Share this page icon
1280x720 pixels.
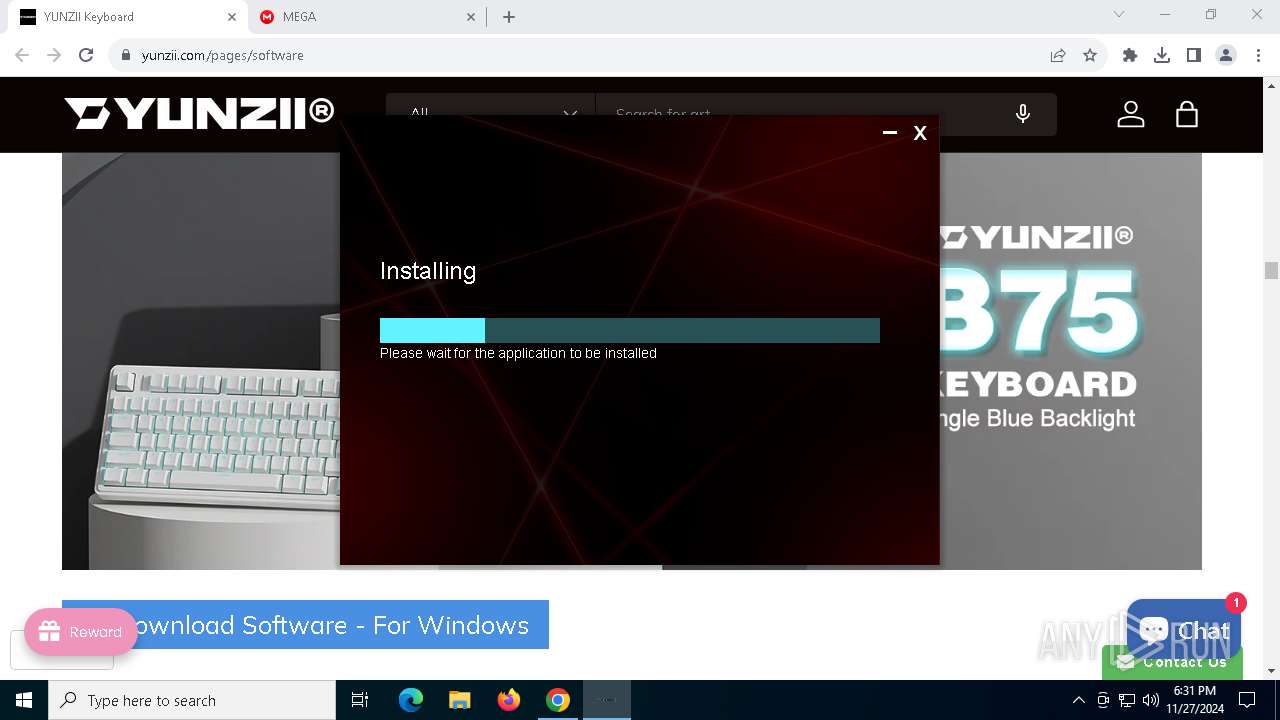(x=1058, y=55)
